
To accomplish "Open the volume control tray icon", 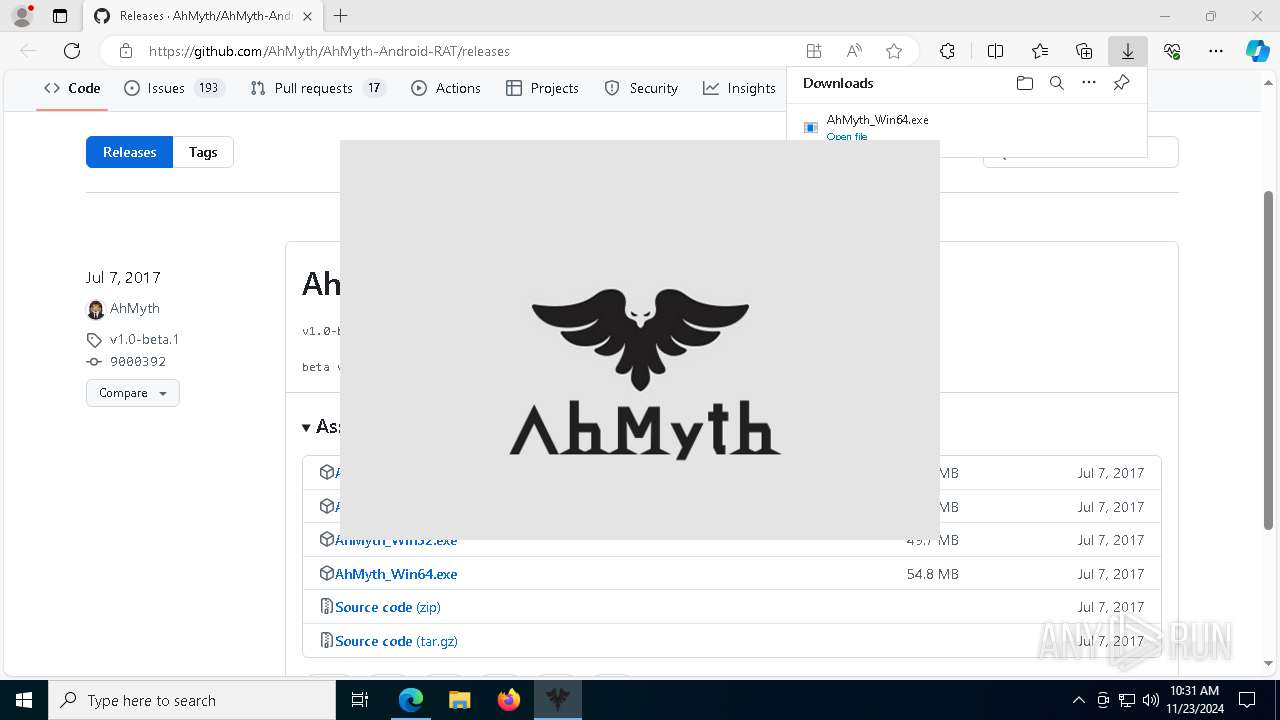I will (1150, 700).
